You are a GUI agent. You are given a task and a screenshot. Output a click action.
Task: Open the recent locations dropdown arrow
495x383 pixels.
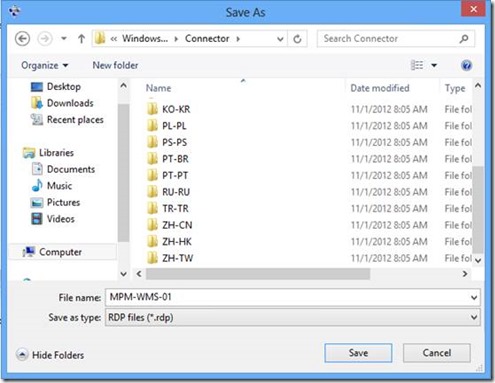(64, 39)
